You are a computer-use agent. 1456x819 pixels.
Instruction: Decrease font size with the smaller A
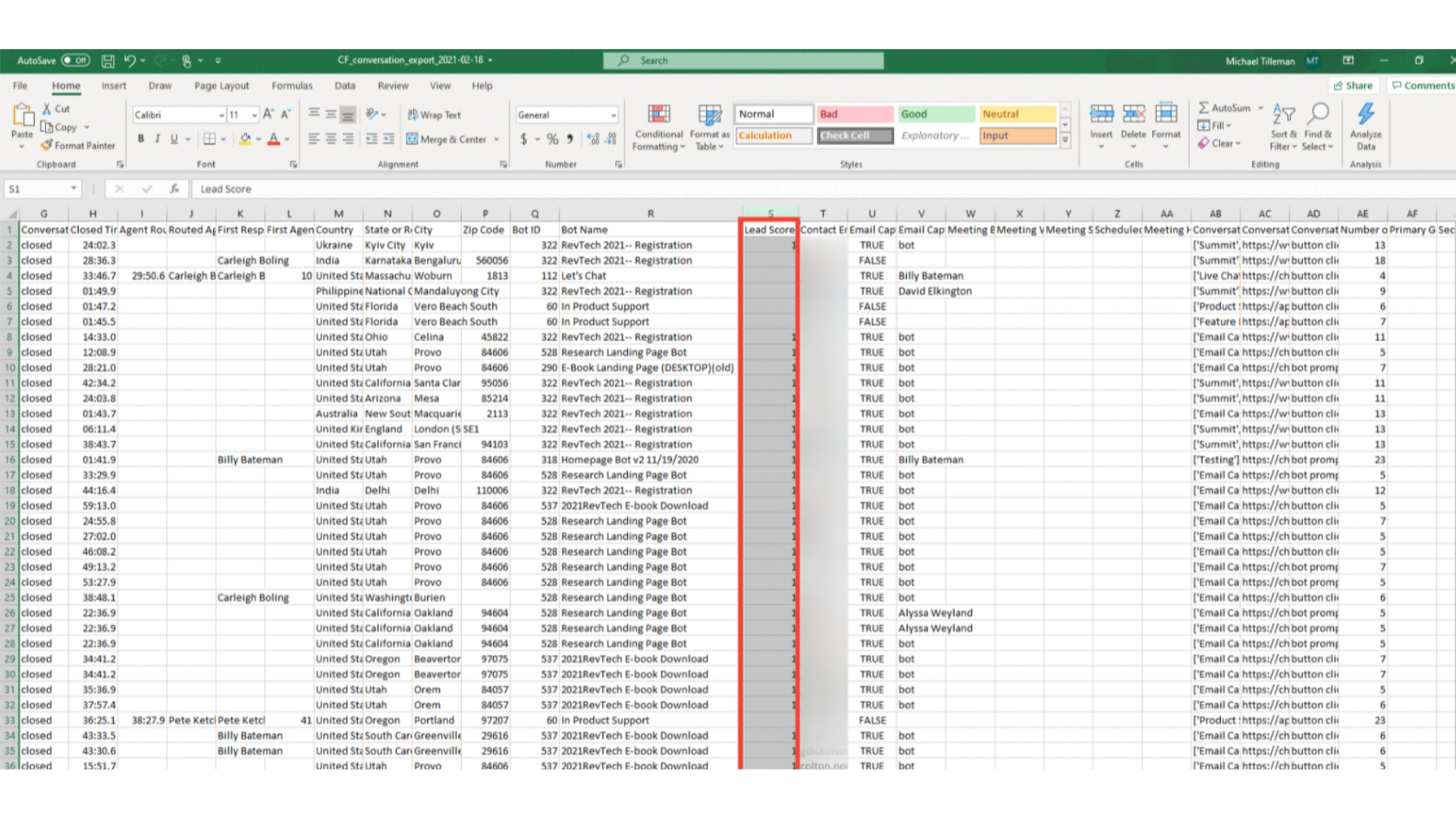286,115
